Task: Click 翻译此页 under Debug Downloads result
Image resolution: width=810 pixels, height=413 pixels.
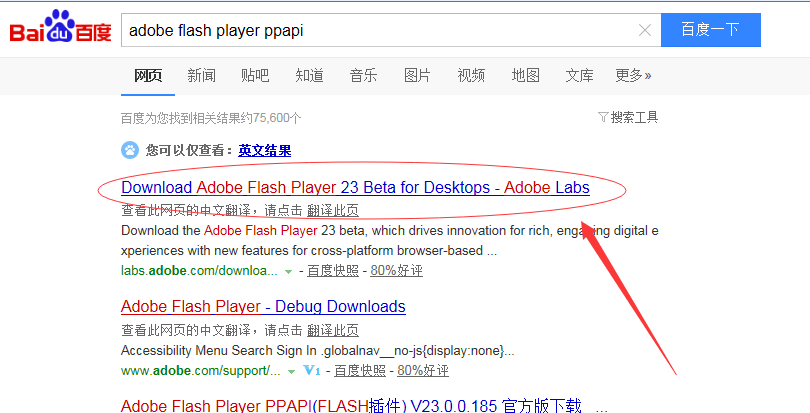Action: (333, 330)
